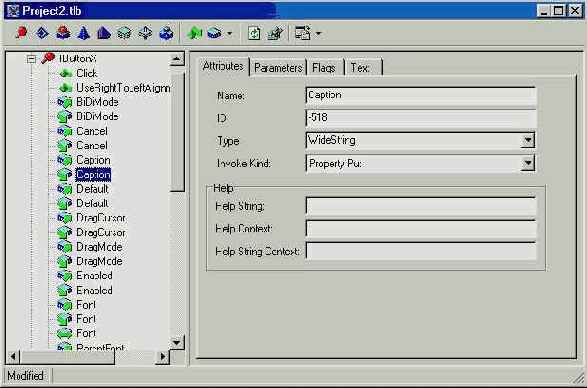Click the red New Interface toolbar icon
The image size is (587, 388).
coord(22,33)
